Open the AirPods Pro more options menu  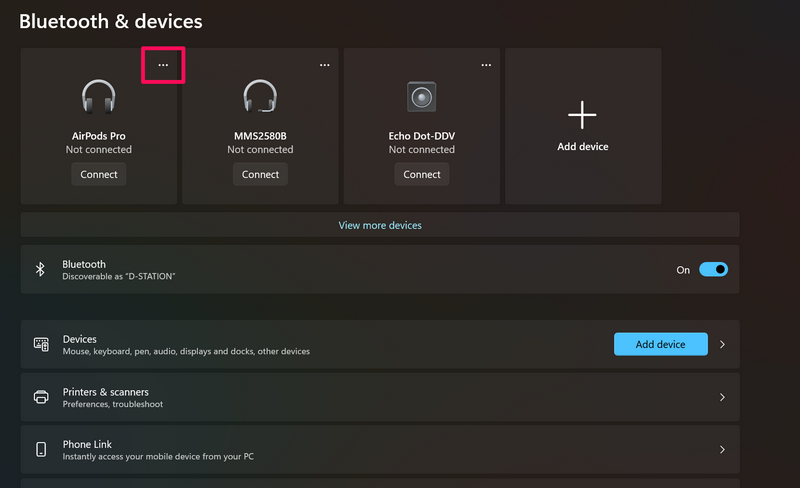click(x=163, y=66)
